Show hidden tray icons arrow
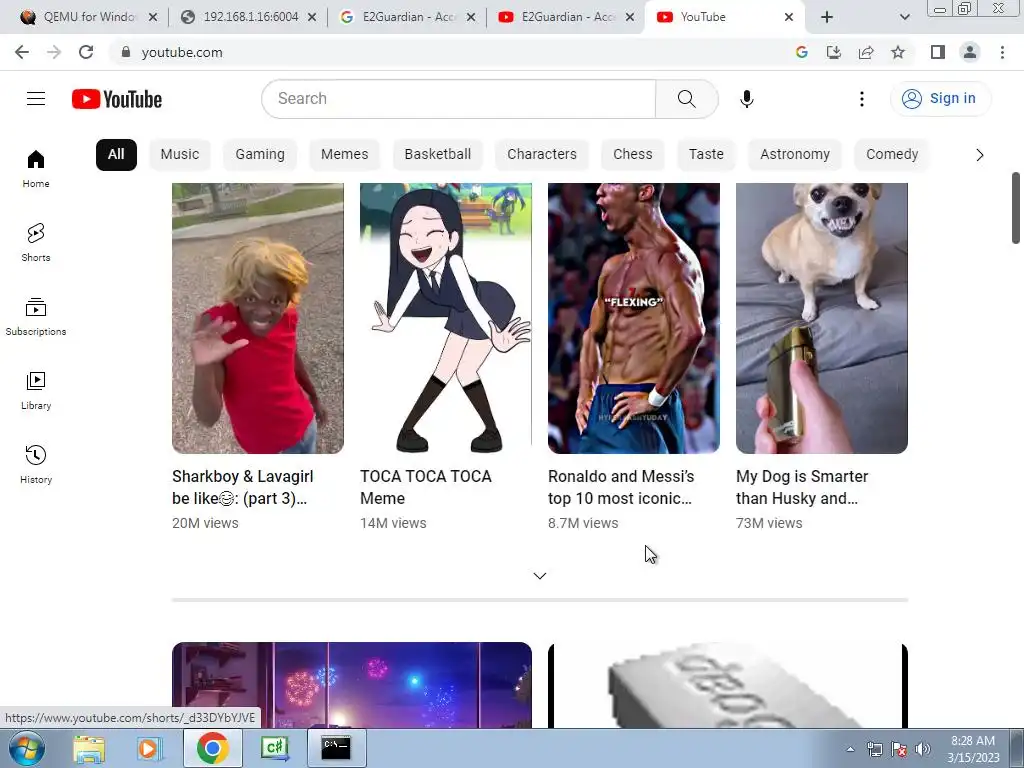Image resolution: width=1024 pixels, height=768 pixels. tap(850, 750)
